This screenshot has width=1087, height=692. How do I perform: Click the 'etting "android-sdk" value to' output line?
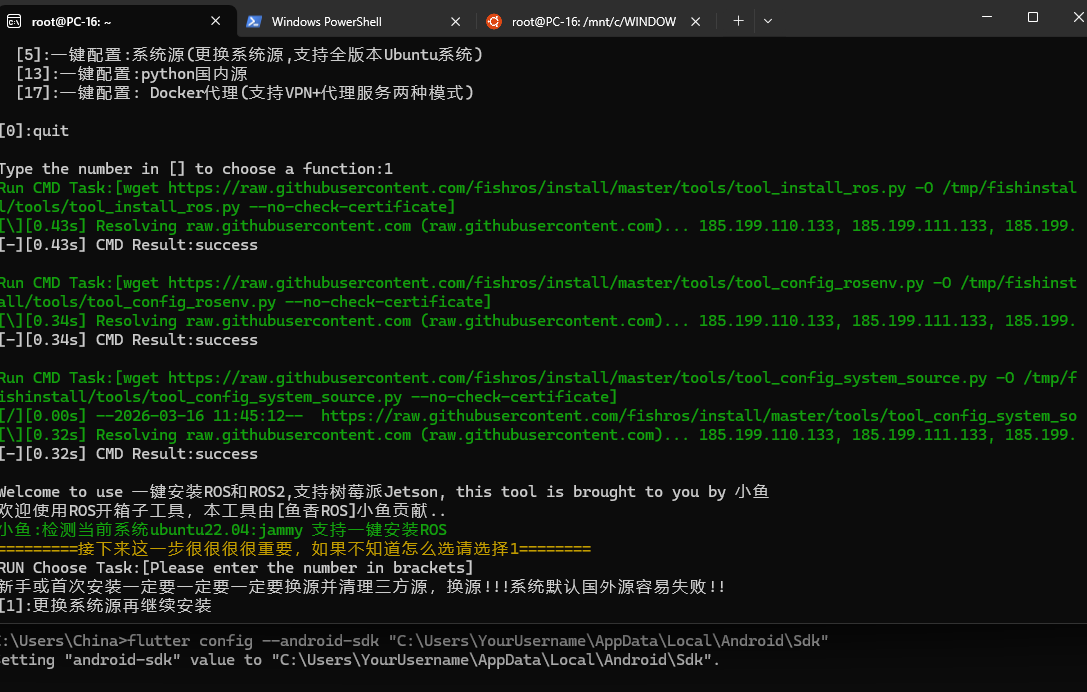tap(360, 659)
